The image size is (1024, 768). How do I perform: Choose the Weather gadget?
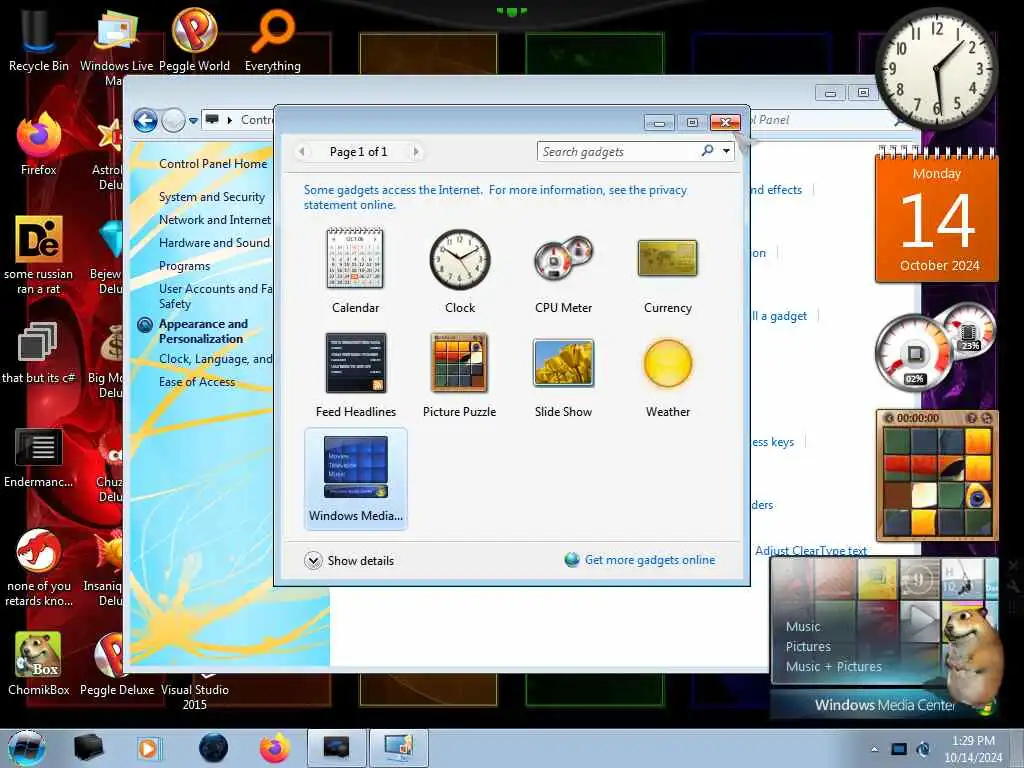point(667,375)
